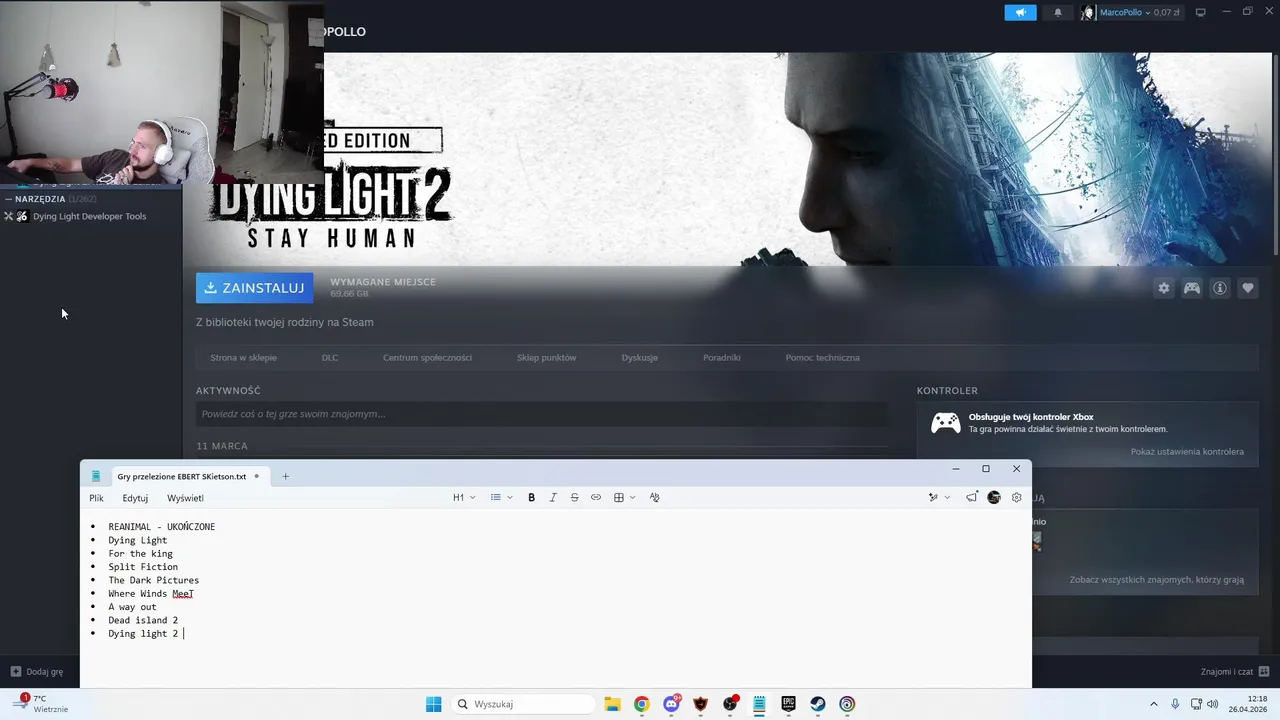Image resolution: width=1280 pixels, height=720 pixels.
Task: Expand MarcoPollo account dropdown
Action: [x=1148, y=12]
